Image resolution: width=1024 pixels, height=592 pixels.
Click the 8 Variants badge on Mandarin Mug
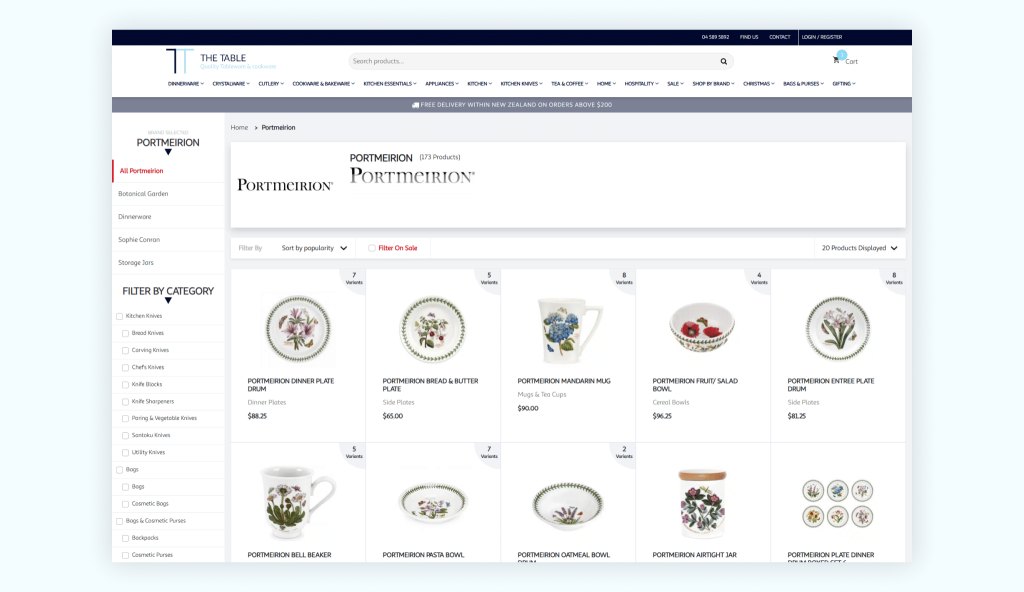pyautogui.click(x=624, y=278)
